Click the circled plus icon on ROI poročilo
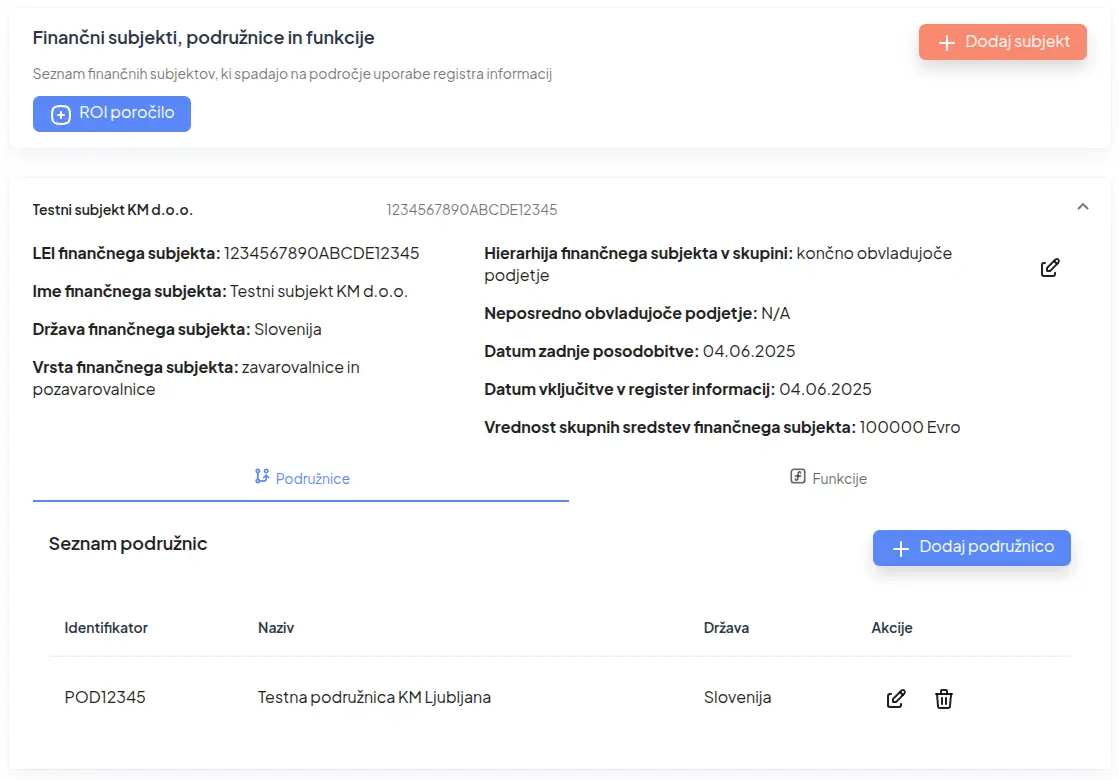Screen dimensions: 1119x780 click(61, 114)
